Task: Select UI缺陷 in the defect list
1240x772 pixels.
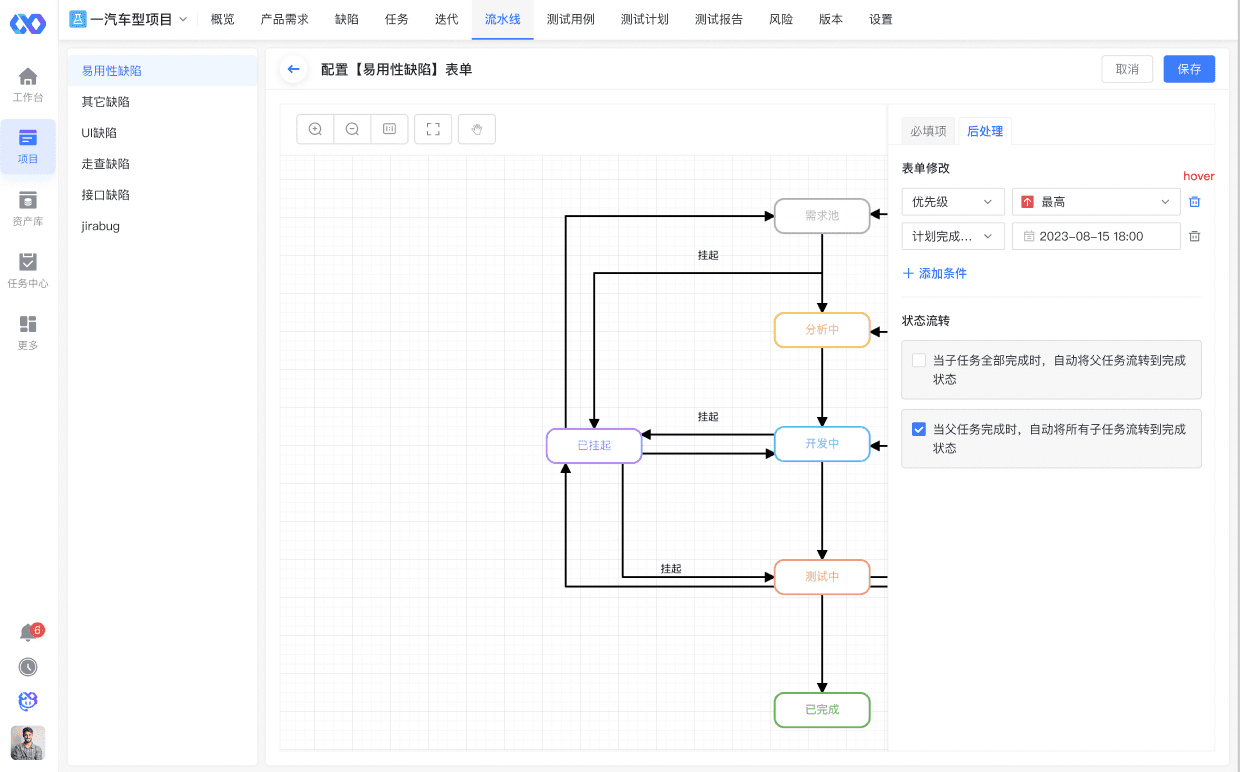Action: click(x=100, y=133)
